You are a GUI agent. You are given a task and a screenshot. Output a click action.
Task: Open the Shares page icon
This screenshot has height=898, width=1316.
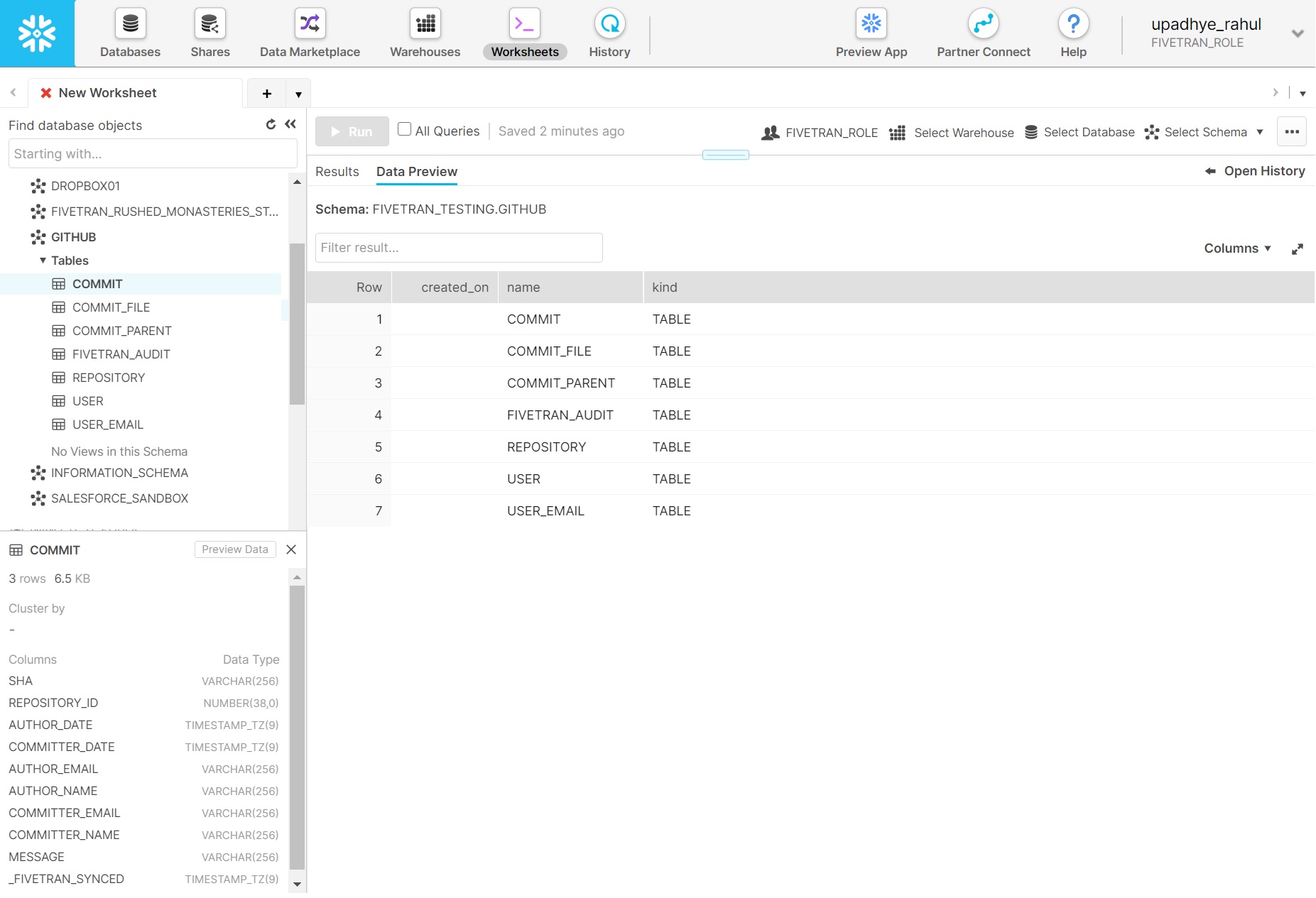click(210, 24)
